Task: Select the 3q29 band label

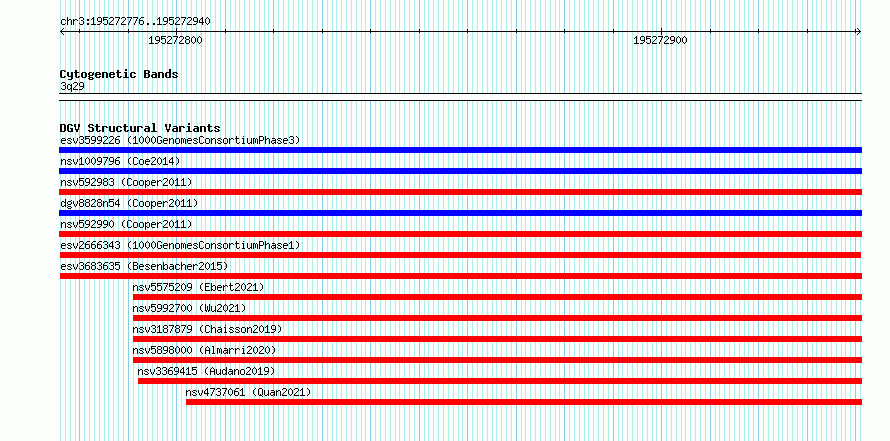Action: pos(72,87)
